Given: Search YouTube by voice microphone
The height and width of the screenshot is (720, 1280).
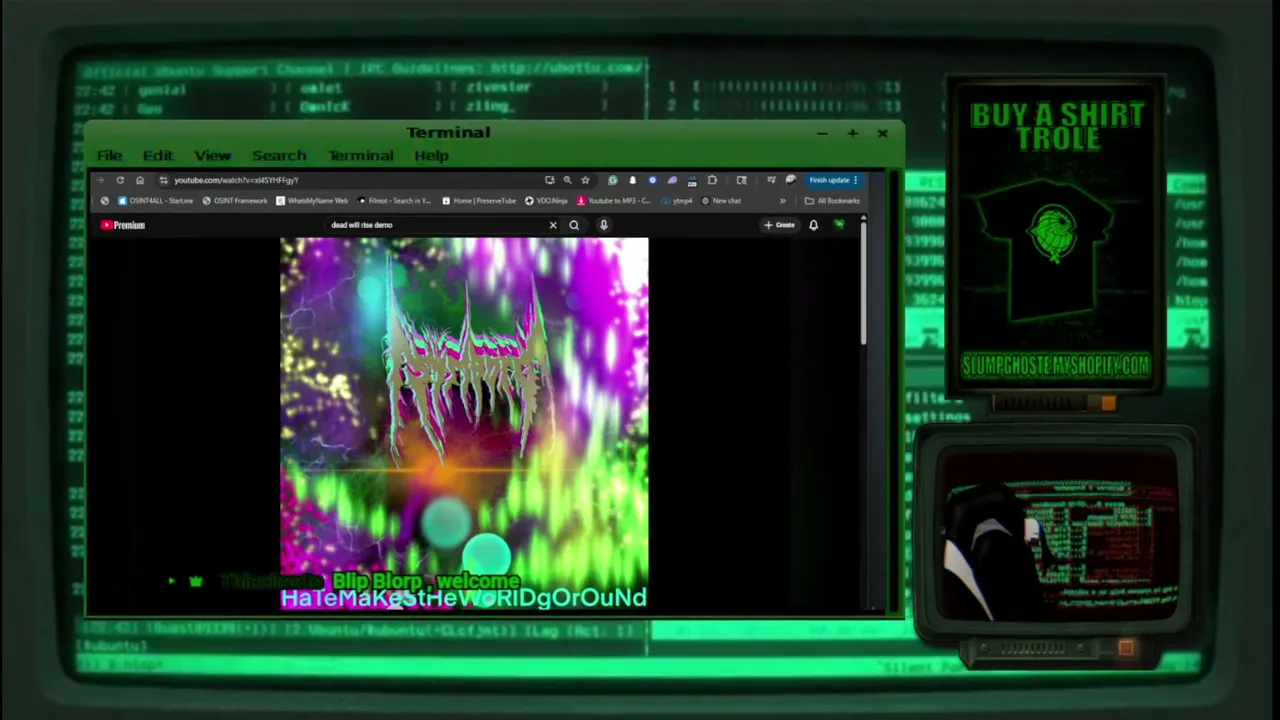Looking at the screenshot, I should point(604,225).
